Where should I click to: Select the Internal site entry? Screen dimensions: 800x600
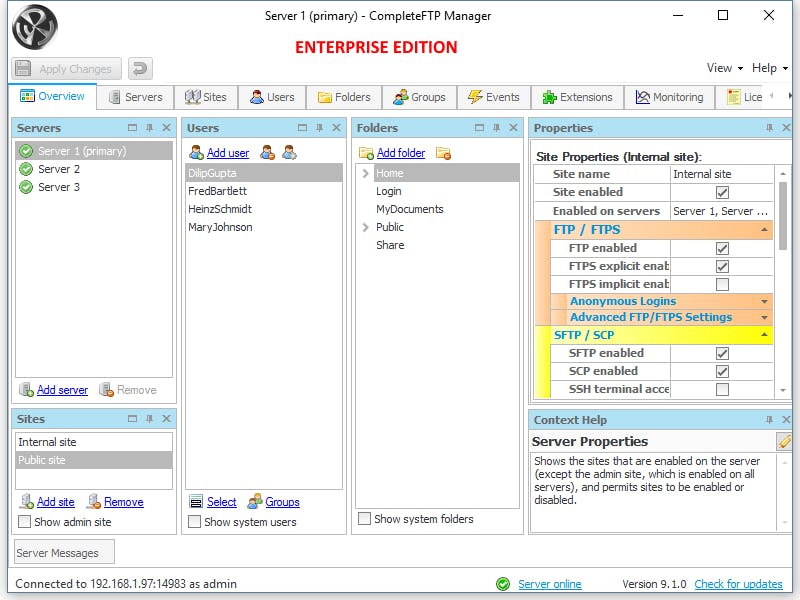pos(94,442)
